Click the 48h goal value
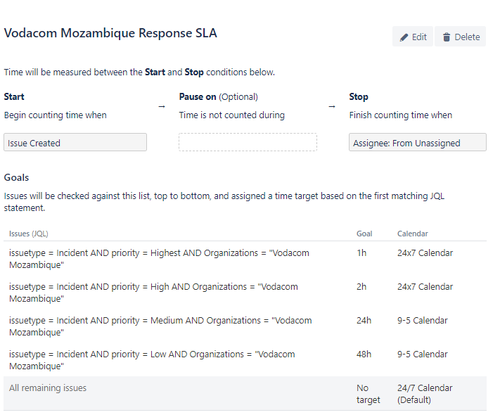Screen dimensions: 500x415 tap(364, 354)
